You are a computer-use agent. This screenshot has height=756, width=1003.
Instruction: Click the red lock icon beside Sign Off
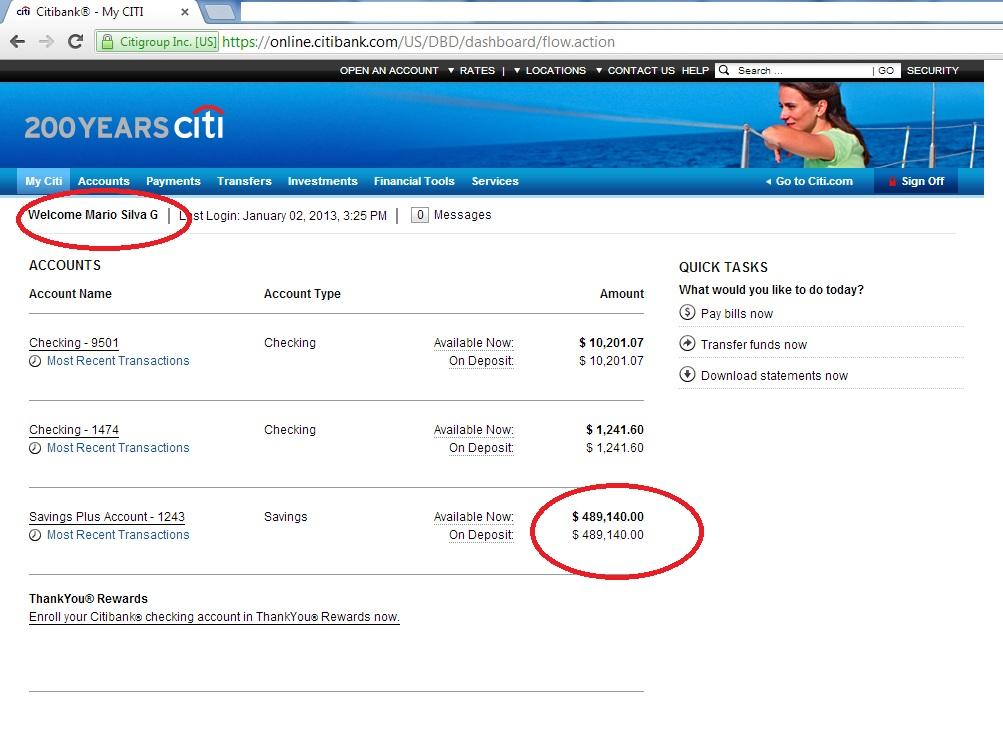892,182
